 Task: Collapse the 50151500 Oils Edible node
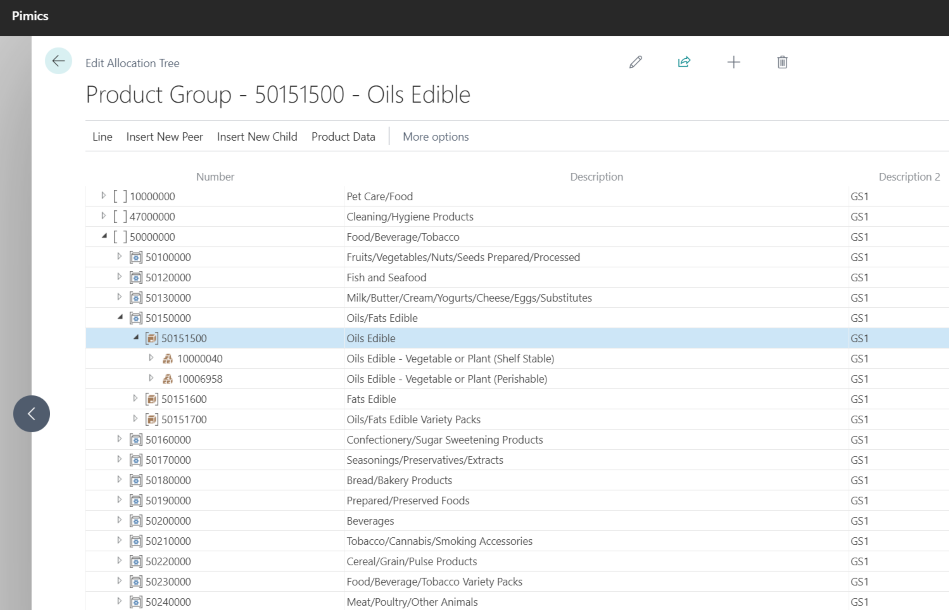coord(136,337)
